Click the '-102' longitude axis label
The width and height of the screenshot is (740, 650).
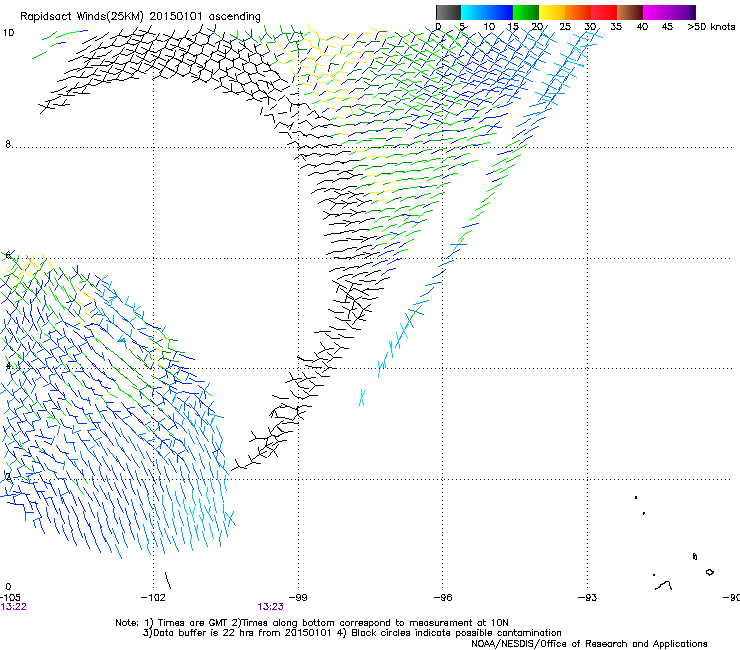tap(153, 598)
